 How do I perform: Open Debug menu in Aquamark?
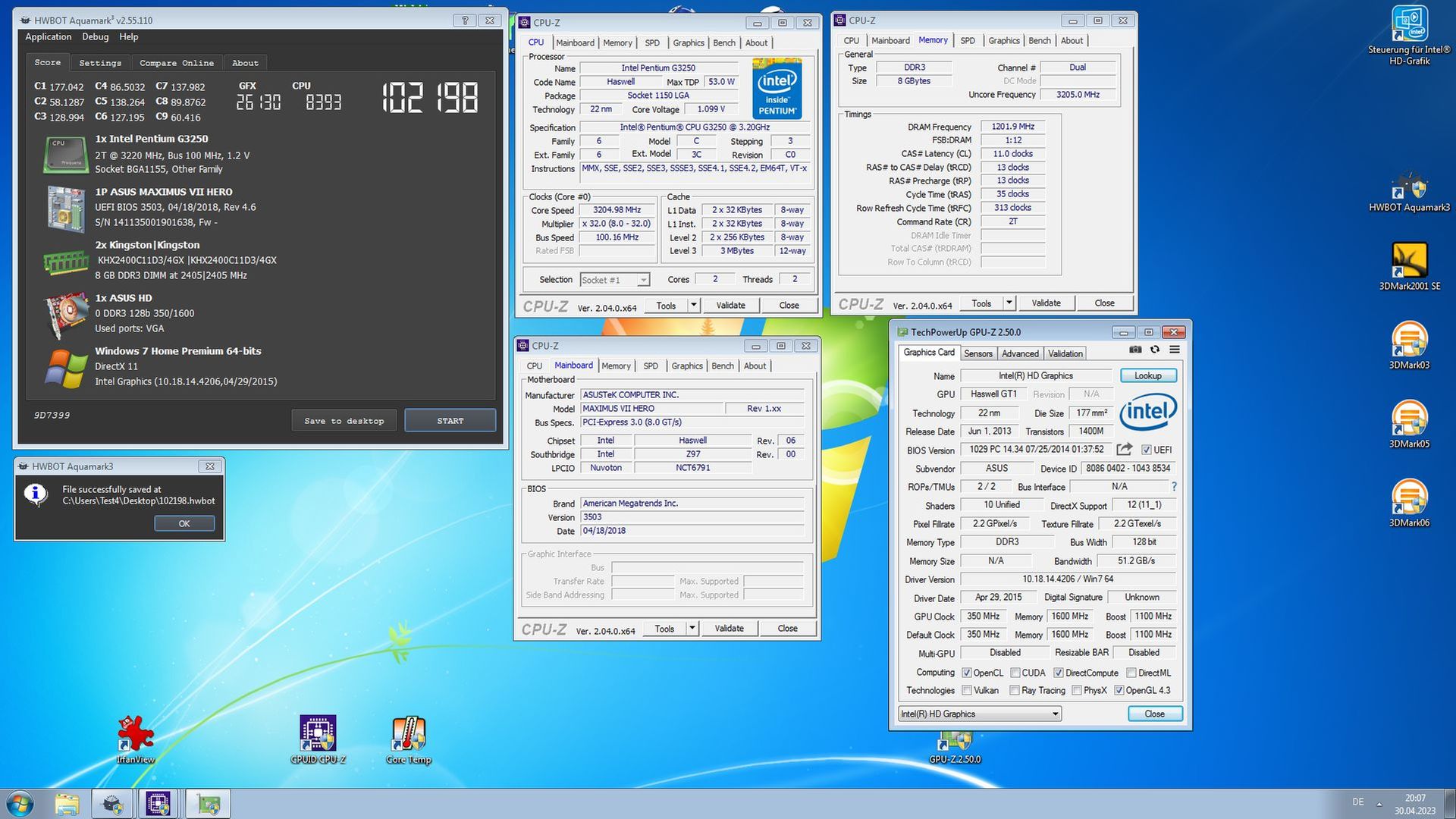pos(95,36)
